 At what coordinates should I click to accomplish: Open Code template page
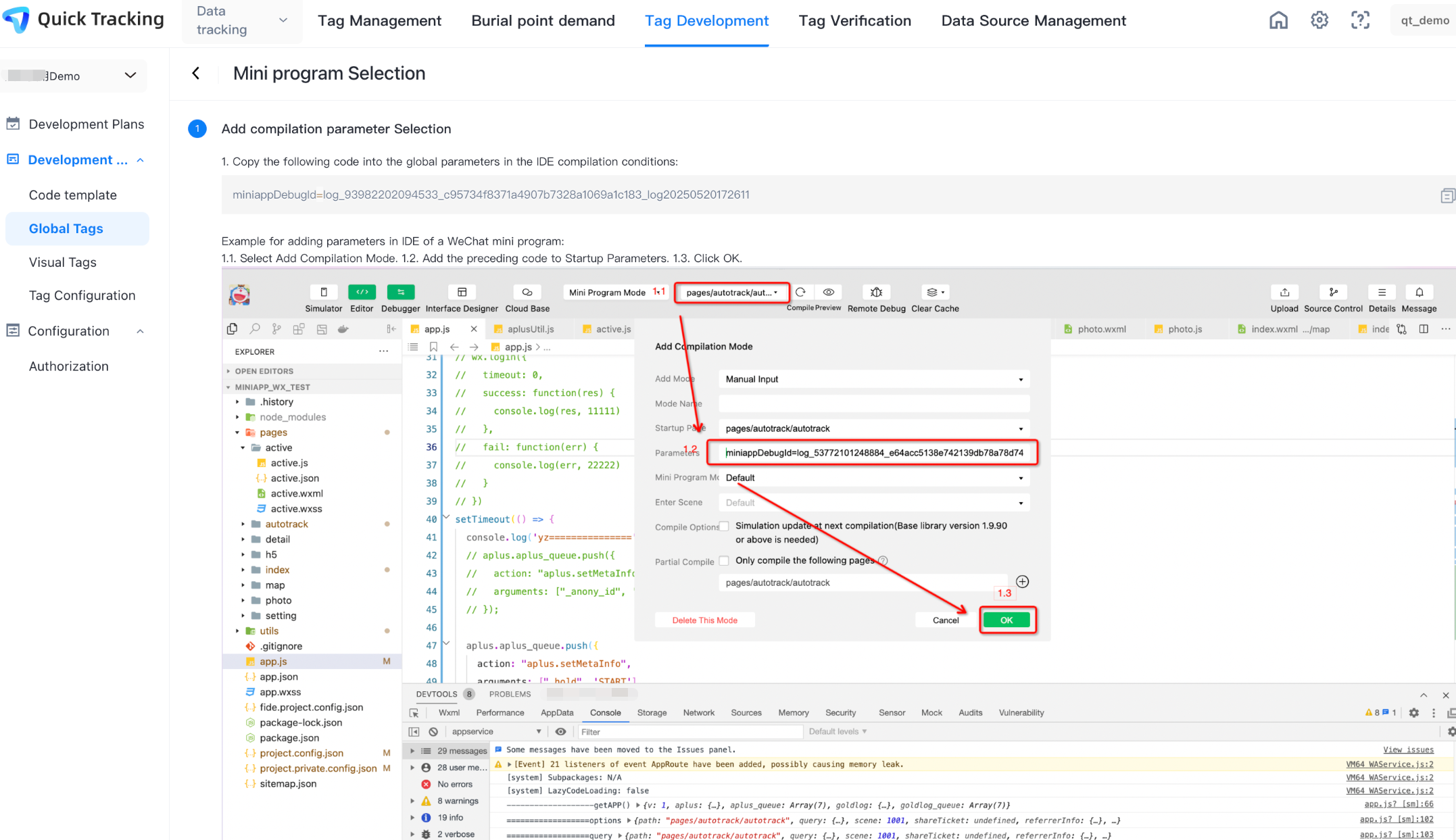pos(72,195)
